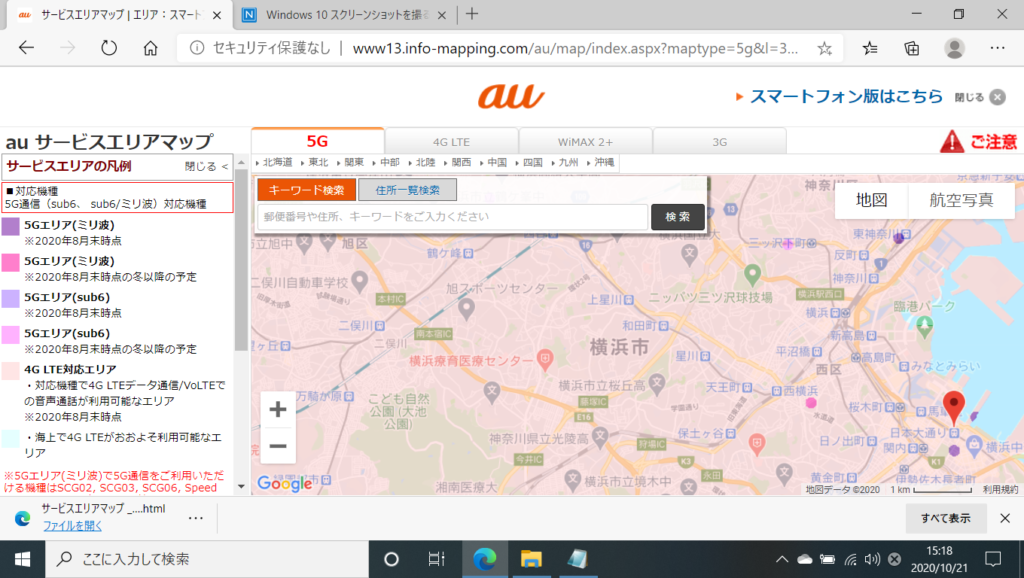Select the 5G map tab

pyautogui.click(x=317, y=141)
